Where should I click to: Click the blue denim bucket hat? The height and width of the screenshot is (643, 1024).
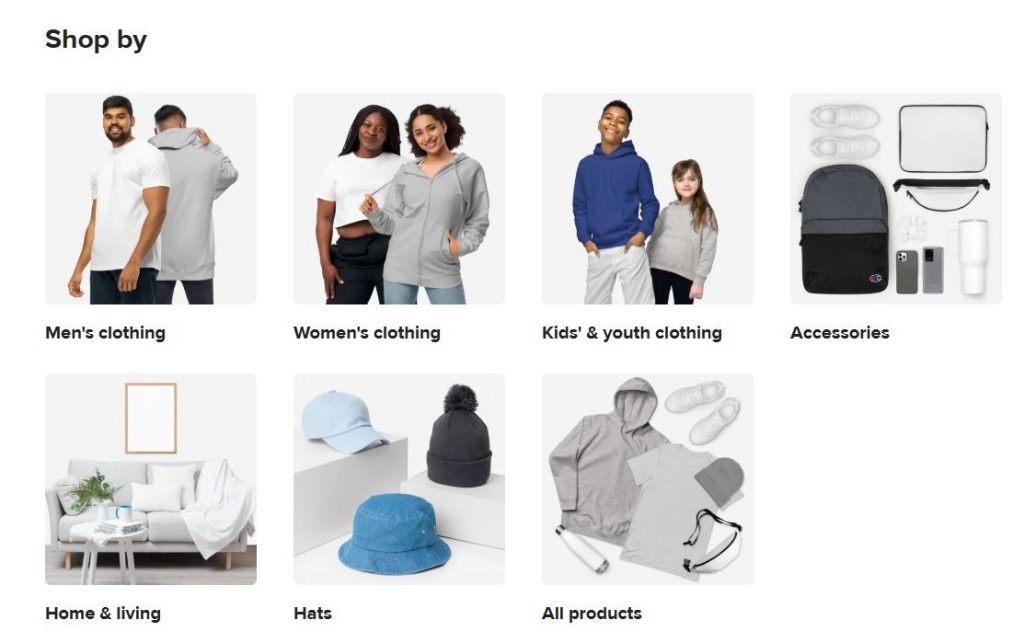(394, 533)
